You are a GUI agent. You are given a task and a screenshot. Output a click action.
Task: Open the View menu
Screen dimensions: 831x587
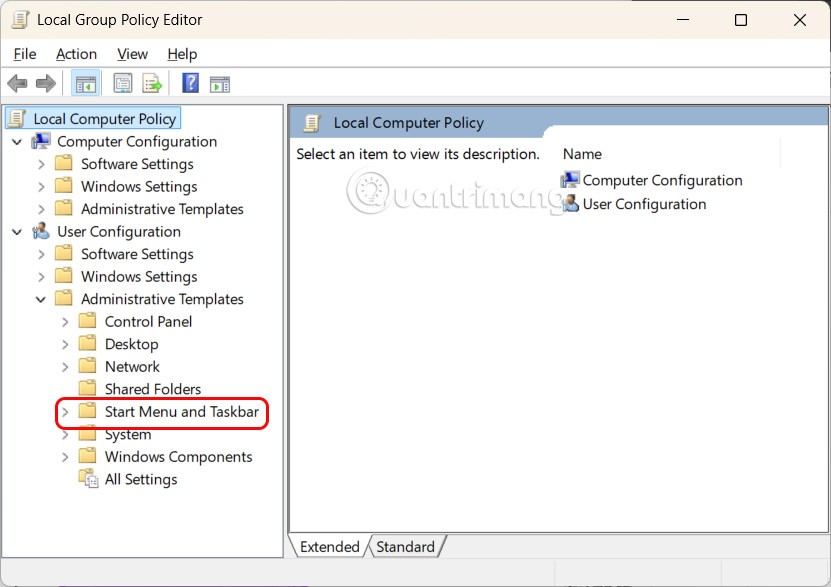coord(132,54)
